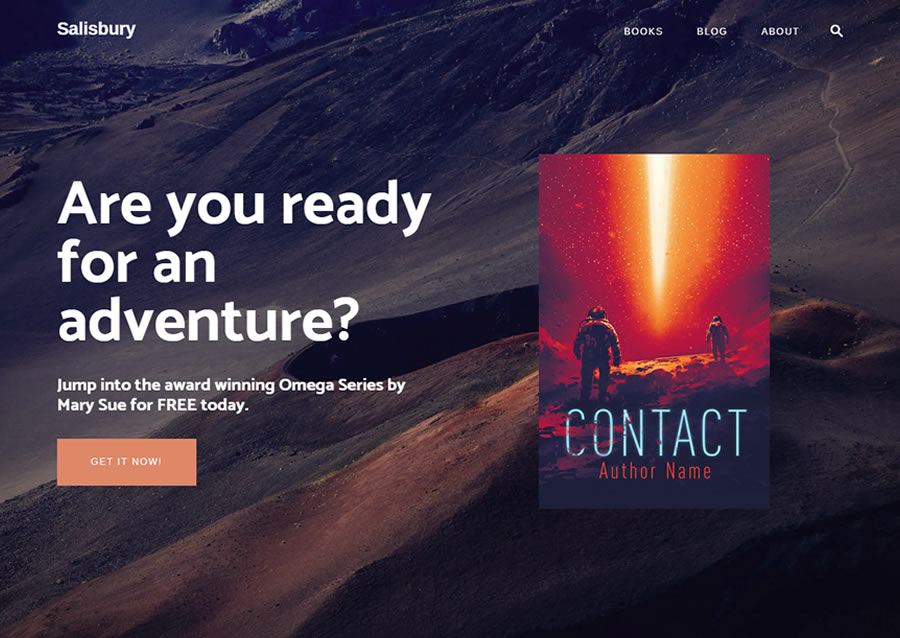Click the Get It Now! button
The image size is (900, 638).
tap(126, 462)
